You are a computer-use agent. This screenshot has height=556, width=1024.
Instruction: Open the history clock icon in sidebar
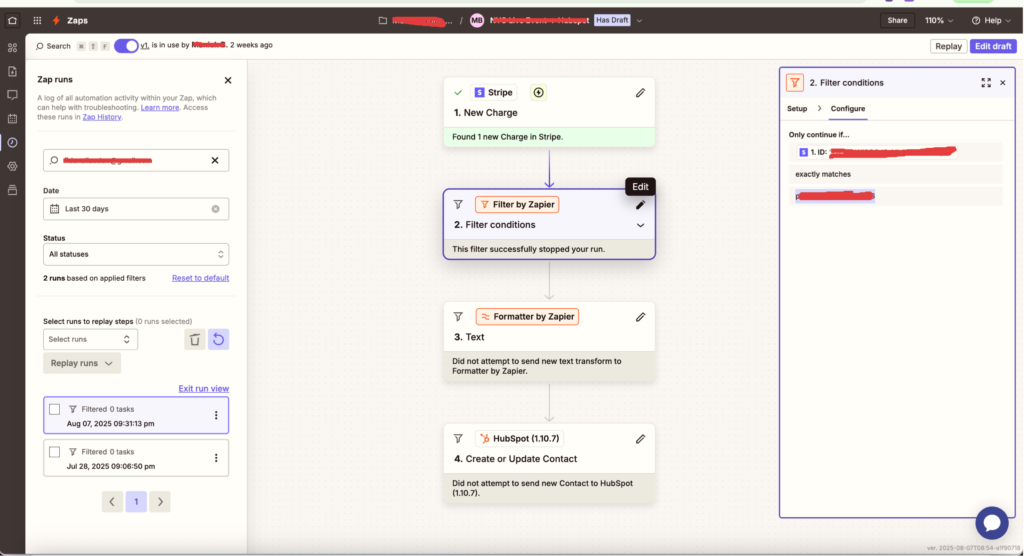point(12,142)
